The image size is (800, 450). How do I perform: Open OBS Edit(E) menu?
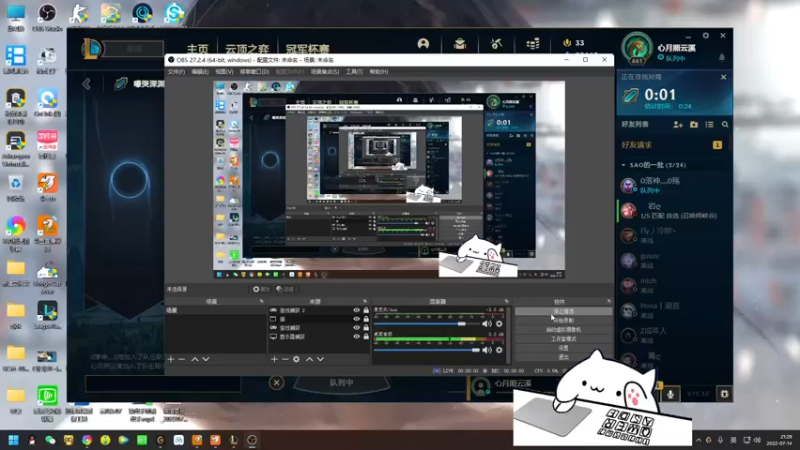200,72
